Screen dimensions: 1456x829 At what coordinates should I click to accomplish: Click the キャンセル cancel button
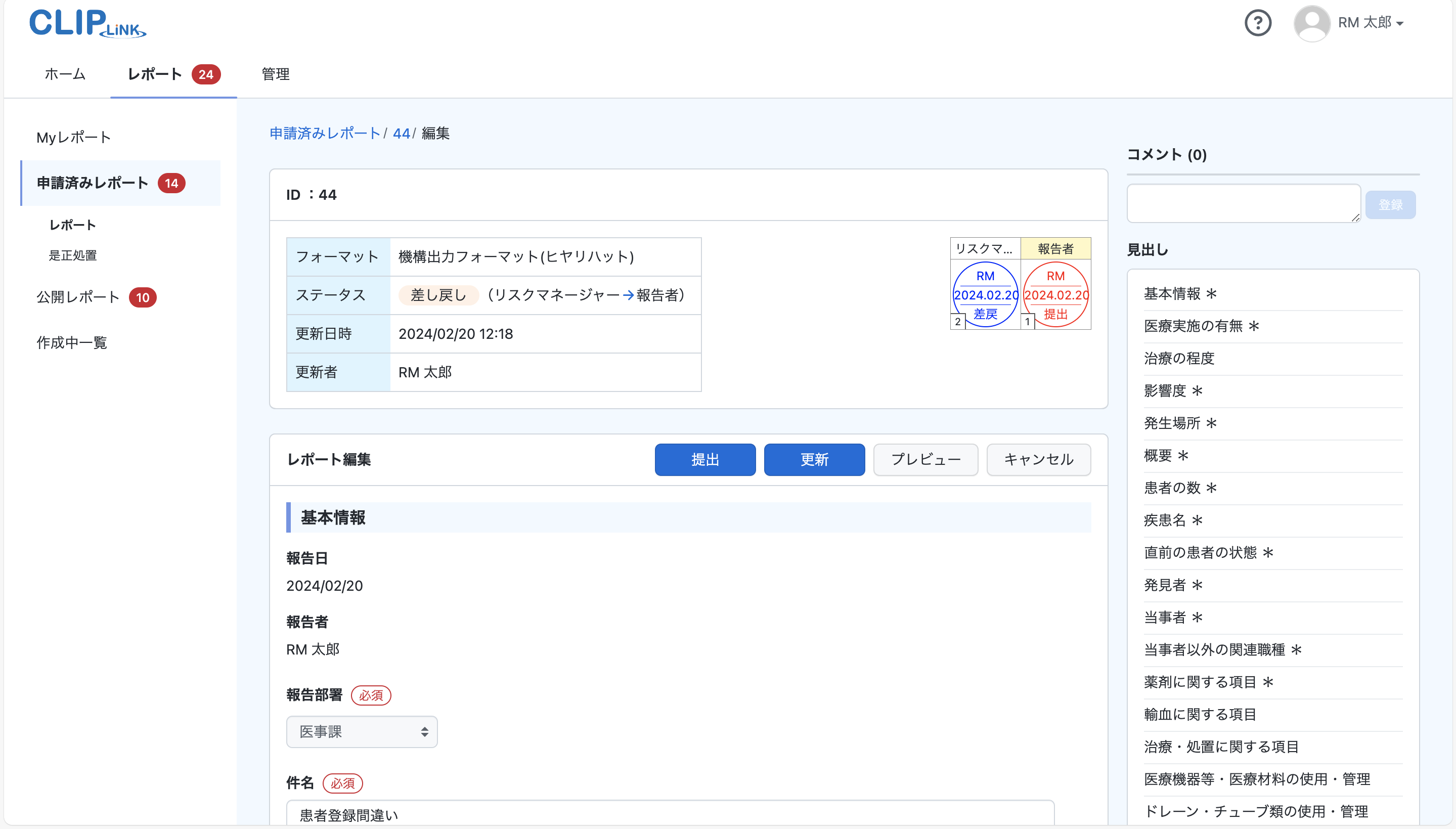(1038, 459)
